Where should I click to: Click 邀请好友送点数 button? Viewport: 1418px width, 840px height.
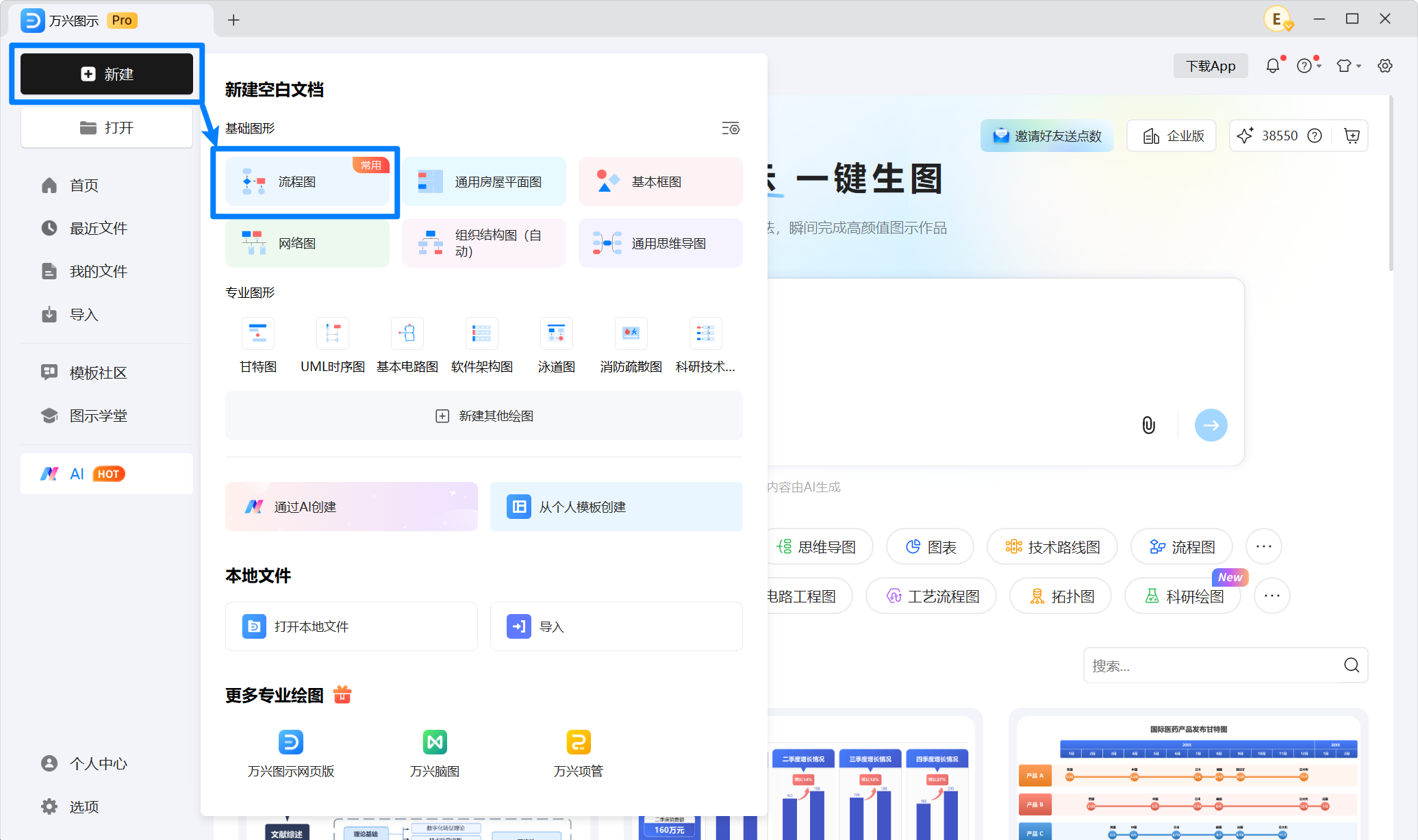[1047, 136]
